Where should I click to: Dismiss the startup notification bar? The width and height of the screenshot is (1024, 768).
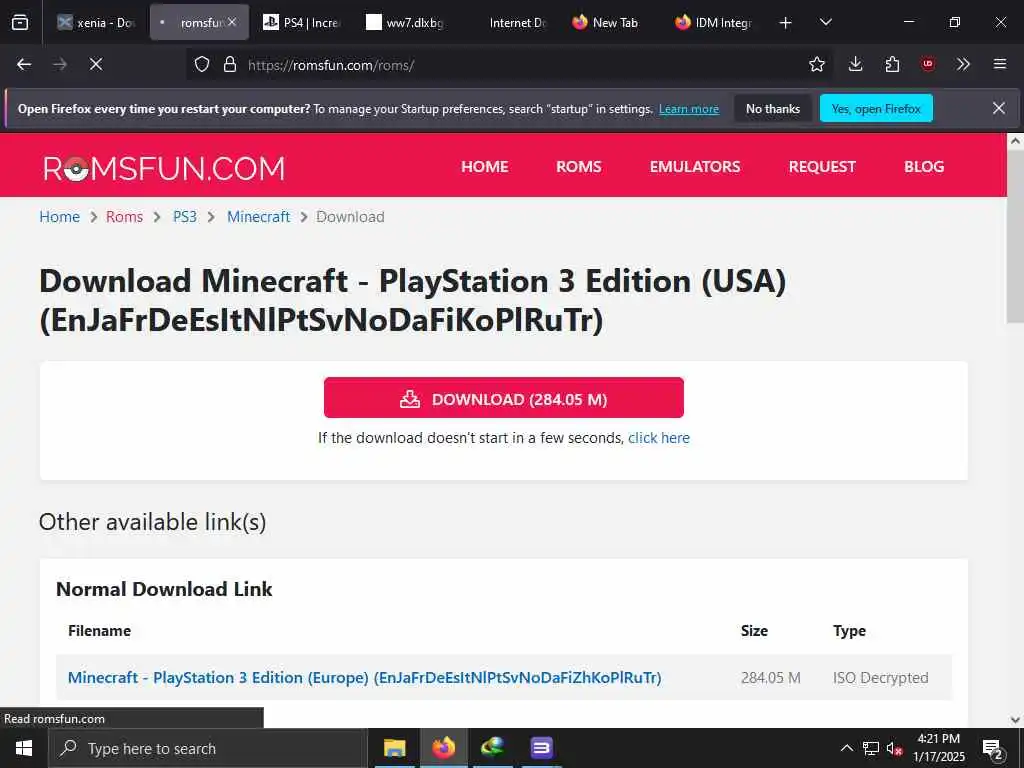coord(999,108)
